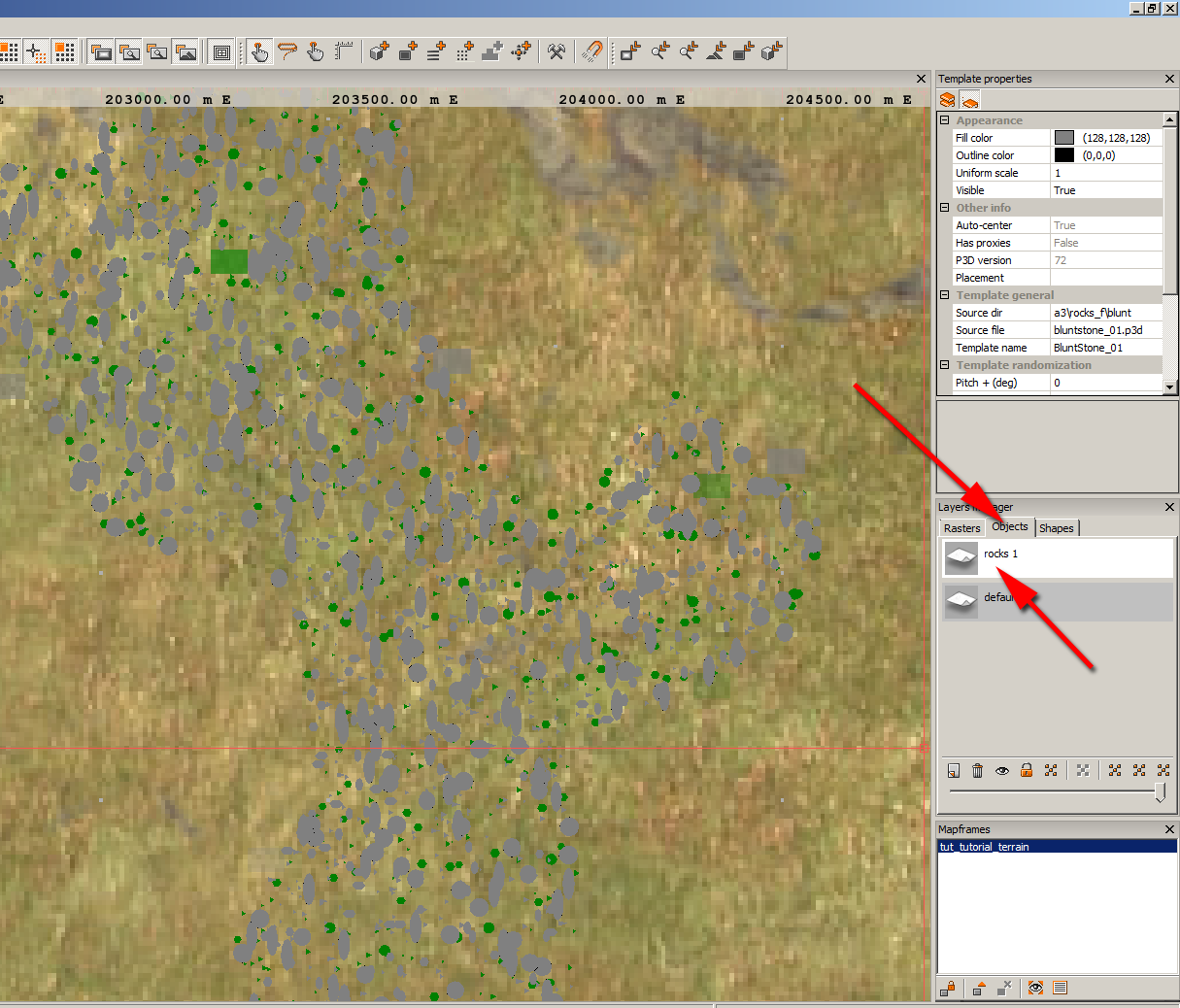This screenshot has height=1008, width=1180.
Task: Switch to the Rasters tab
Action: coord(961,528)
